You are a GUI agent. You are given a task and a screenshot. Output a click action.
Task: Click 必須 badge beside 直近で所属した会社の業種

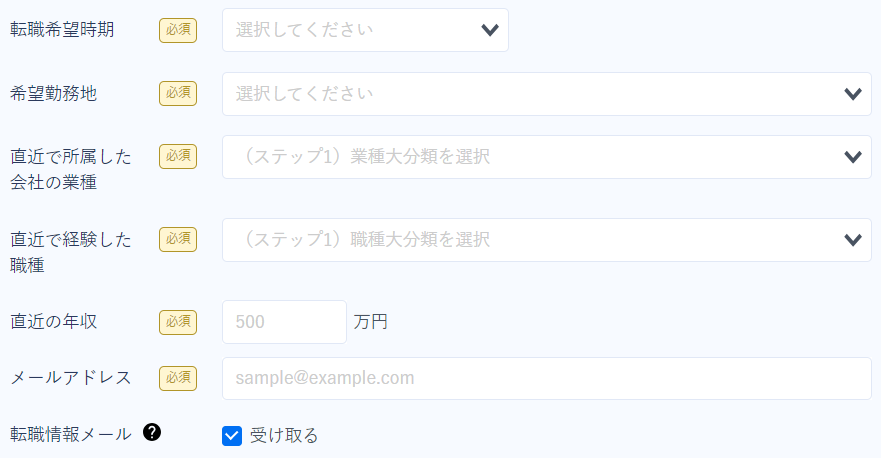point(178,156)
